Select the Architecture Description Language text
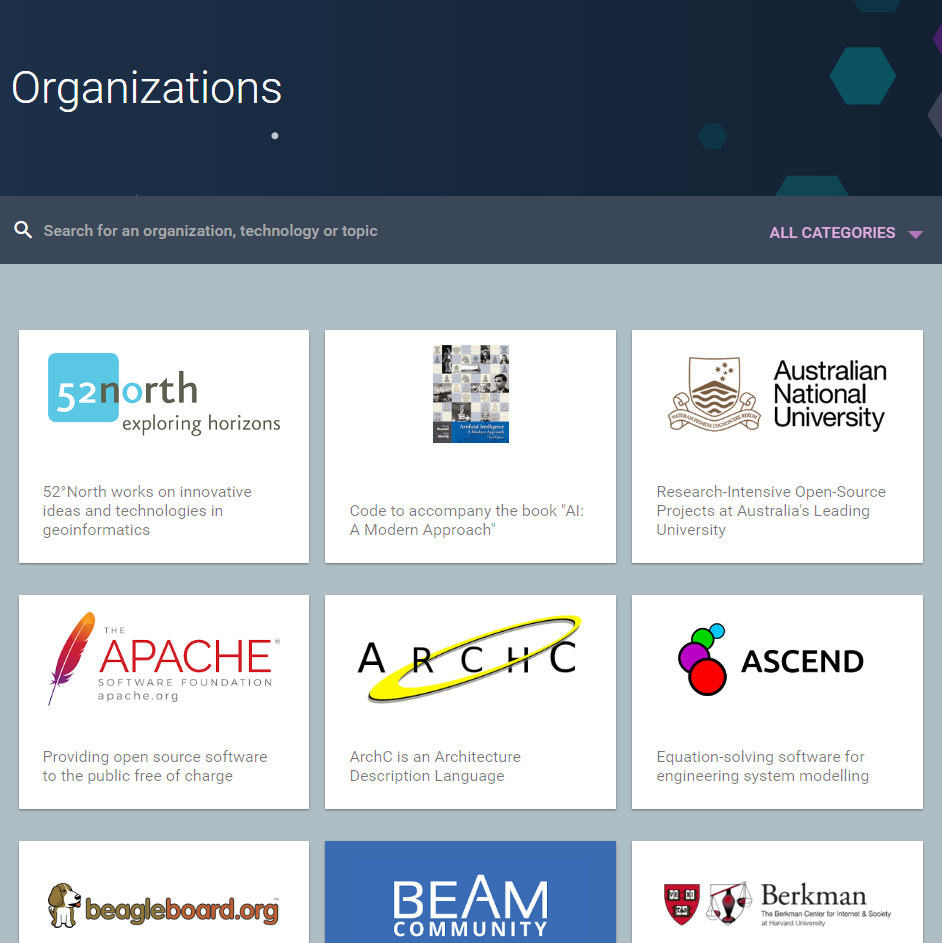Screen dimensions: 942x943 (436, 766)
